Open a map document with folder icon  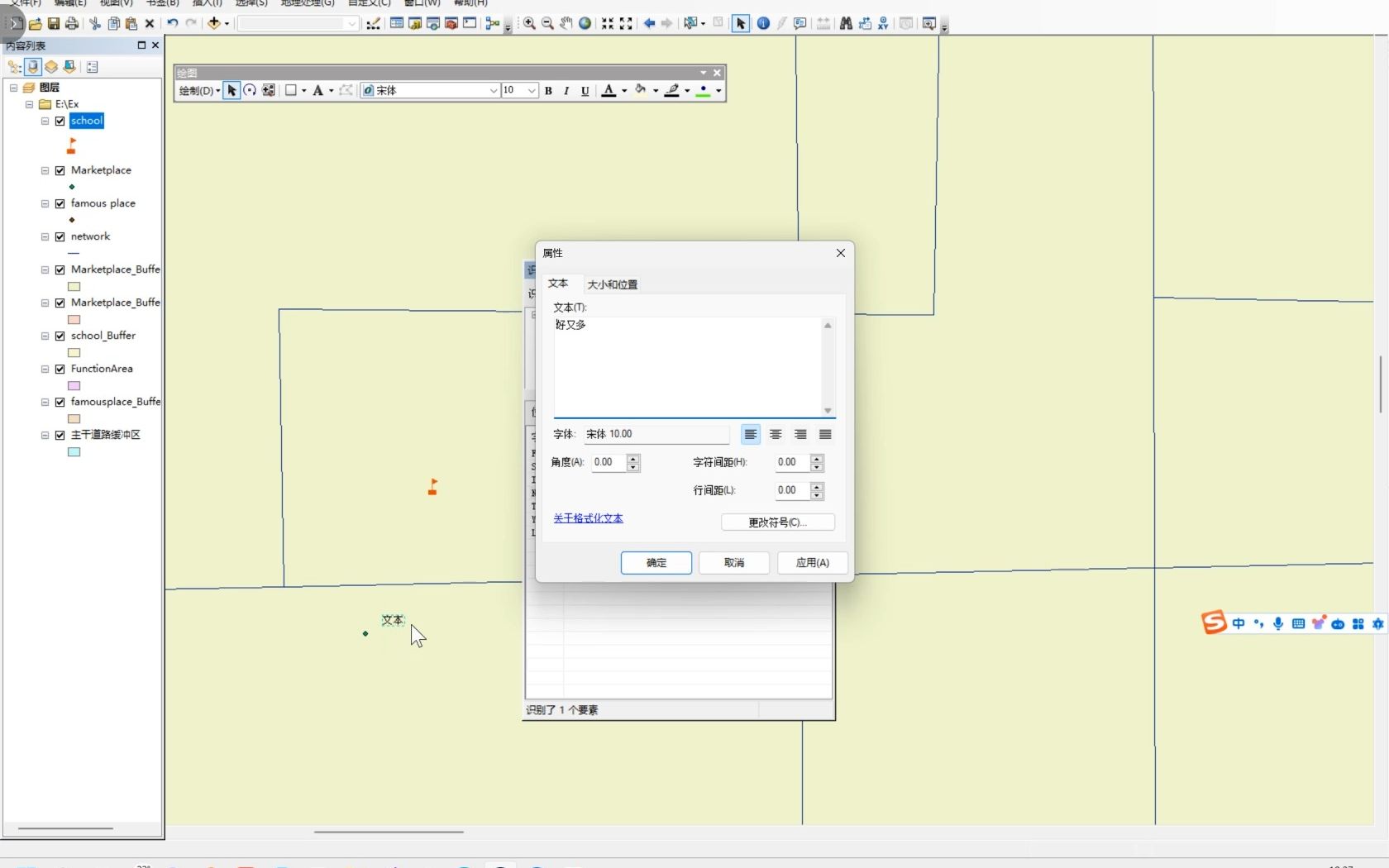[35, 23]
